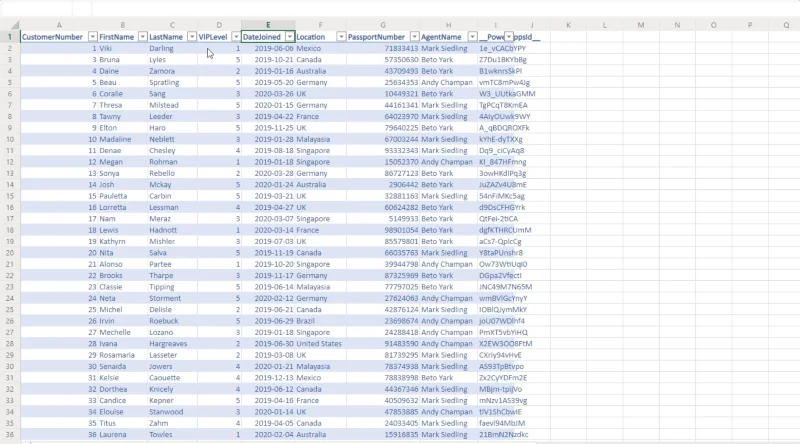Select cell with first name Titus

(122, 423)
